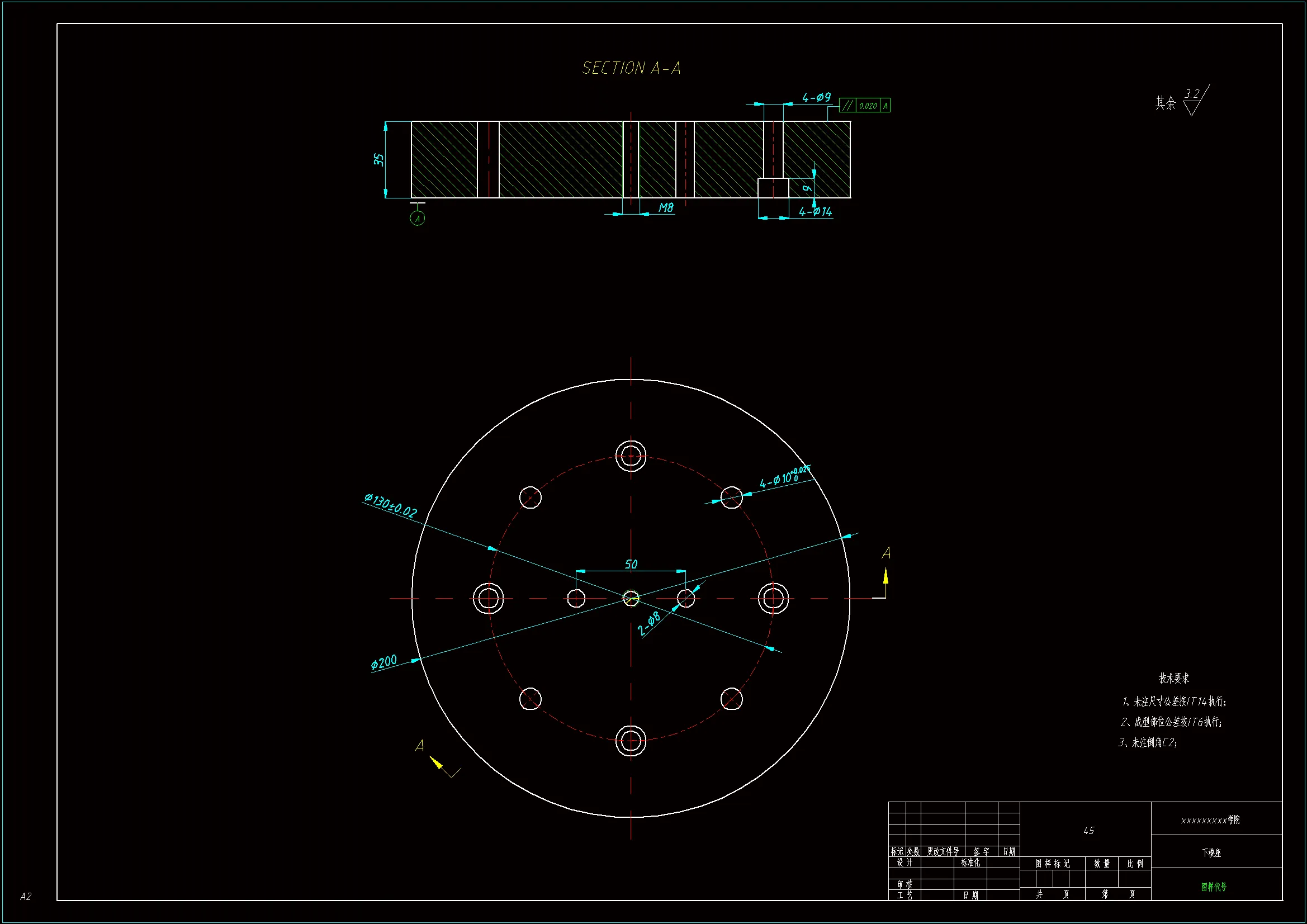Click the 4-Φ14 counterbore dimension
Screen dimensions: 1307x924
815,212
